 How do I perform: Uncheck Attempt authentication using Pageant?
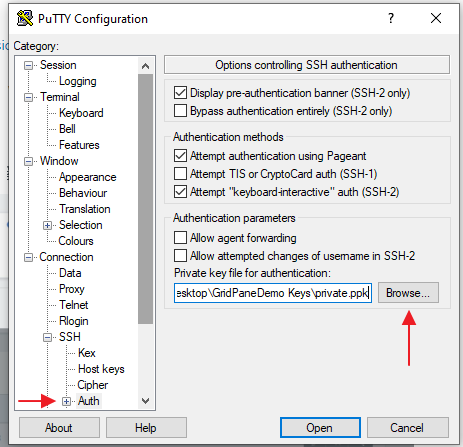[x=180, y=156]
